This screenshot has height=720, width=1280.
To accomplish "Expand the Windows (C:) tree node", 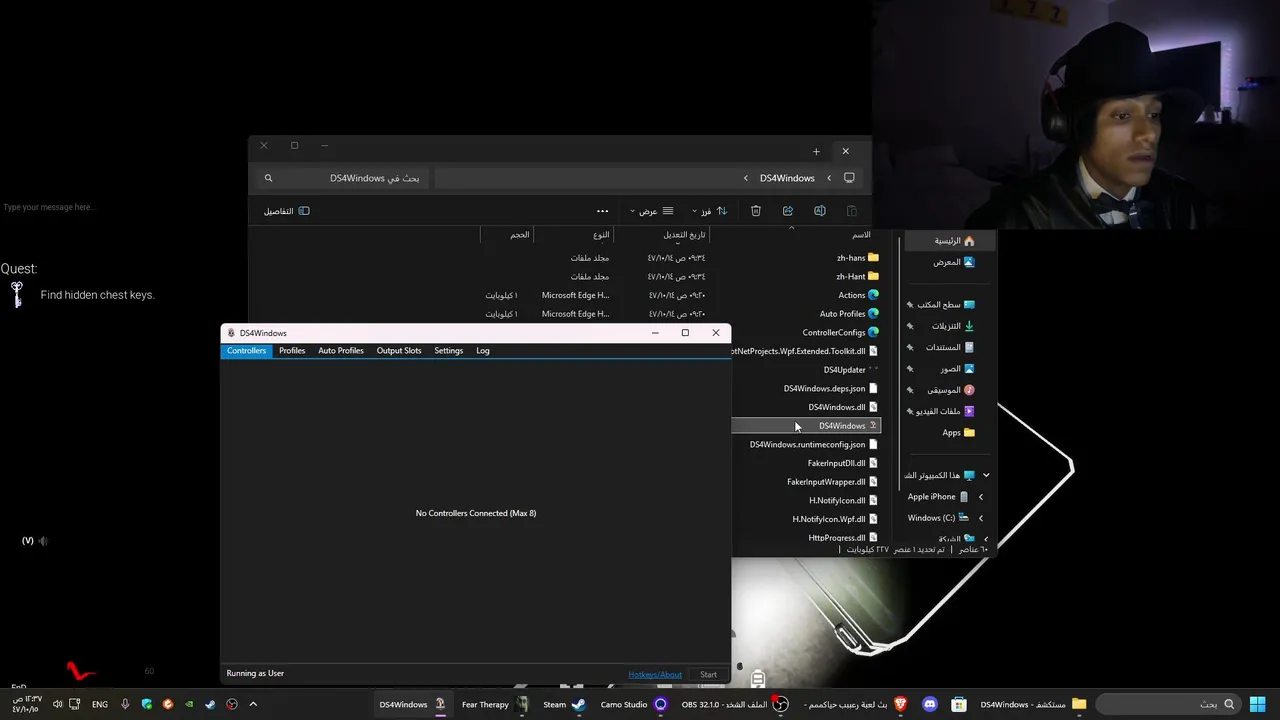I will (x=981, y=518).
